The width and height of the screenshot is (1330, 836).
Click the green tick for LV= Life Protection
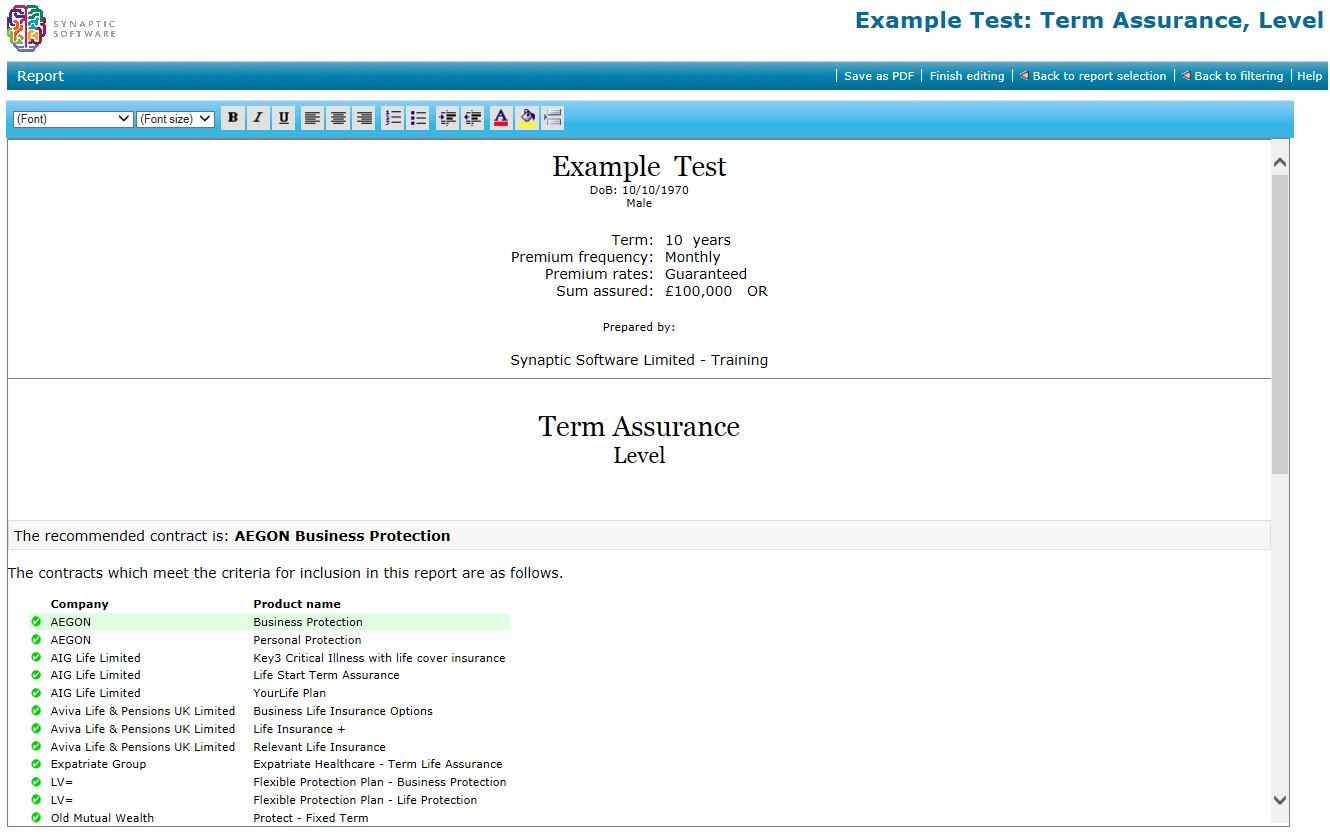point(36,800)
